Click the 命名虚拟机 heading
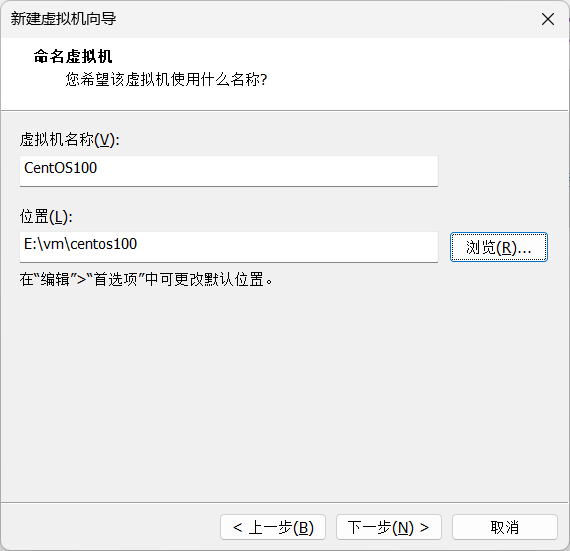This screenshot has width=570, height=551. click(73, 56)
